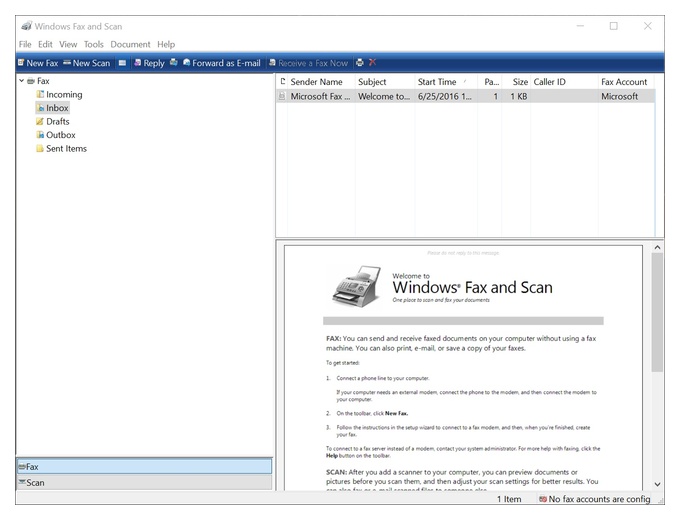Open the Help menu
The height and width of the screenshot is (520, 680).
pyautogui.click(x=166, y=44)
